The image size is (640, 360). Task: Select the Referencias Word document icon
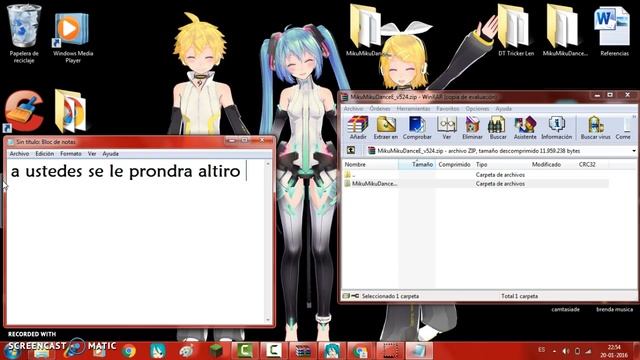[614, 31]
